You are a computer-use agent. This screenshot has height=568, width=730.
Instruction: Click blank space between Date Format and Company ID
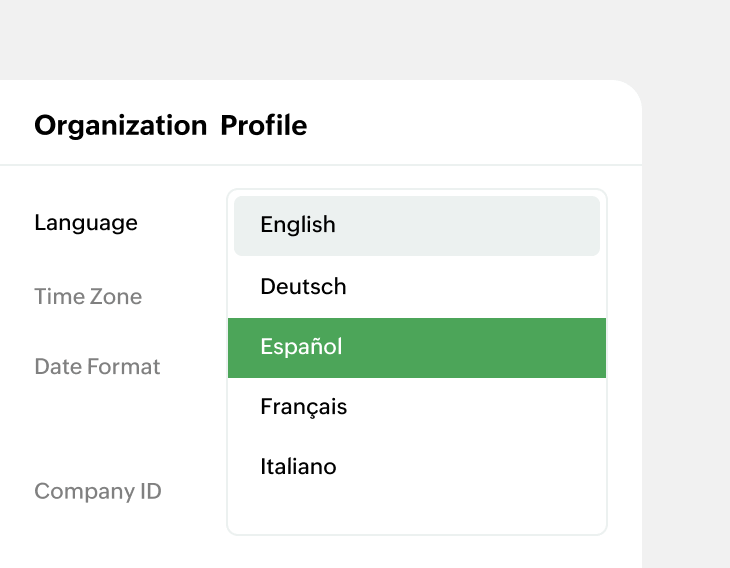(x=100, y=430)
